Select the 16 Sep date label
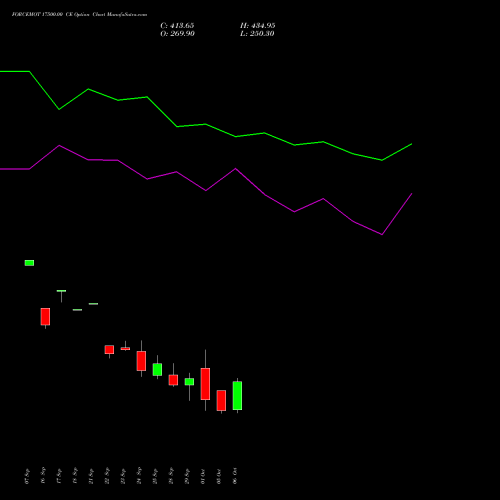This screenshot has height=500, width=500. (x=43, y=476)
